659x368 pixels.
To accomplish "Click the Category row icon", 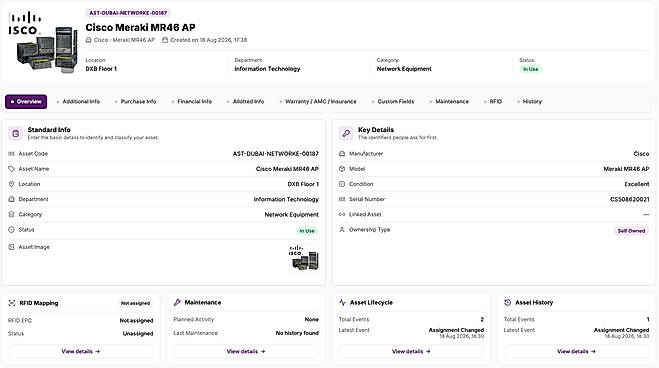I will 11,214.
